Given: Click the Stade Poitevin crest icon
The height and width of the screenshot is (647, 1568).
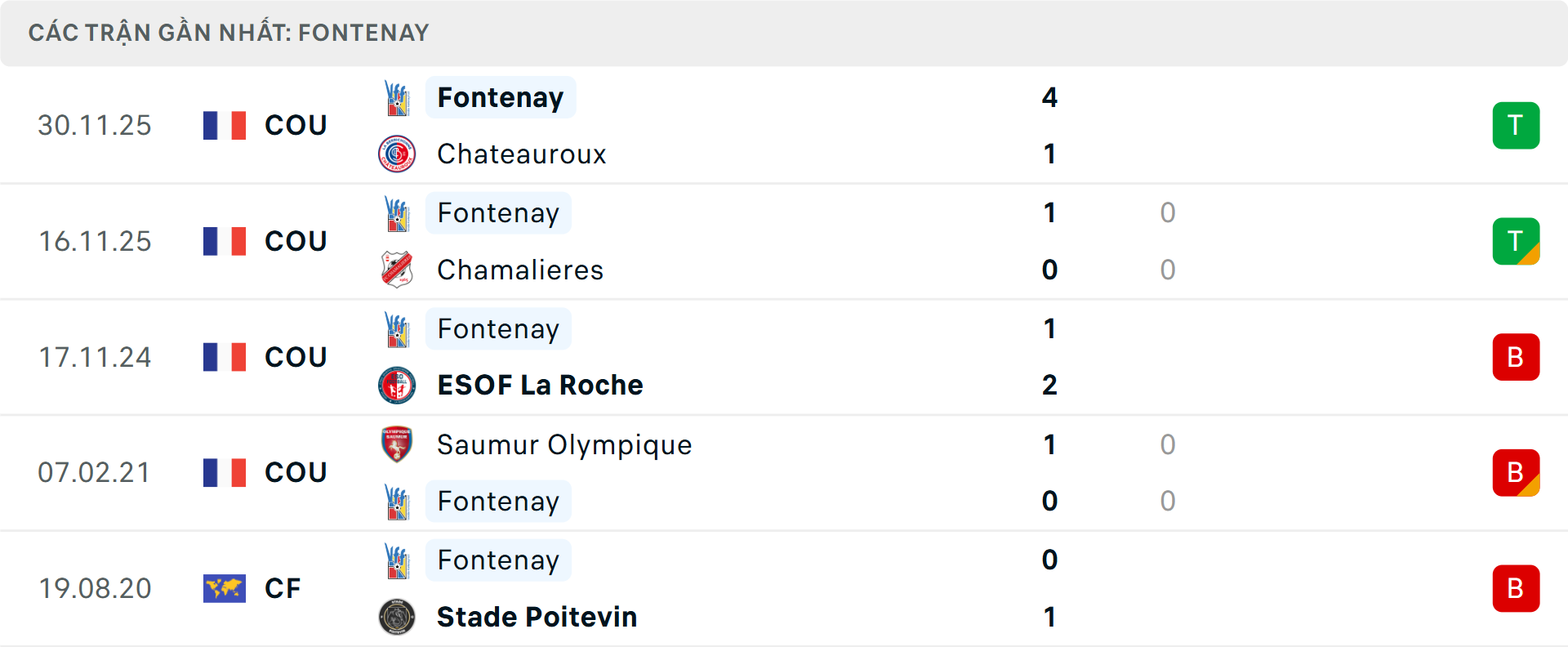Looking at the screenshot, I should click(x=397, y=617).
